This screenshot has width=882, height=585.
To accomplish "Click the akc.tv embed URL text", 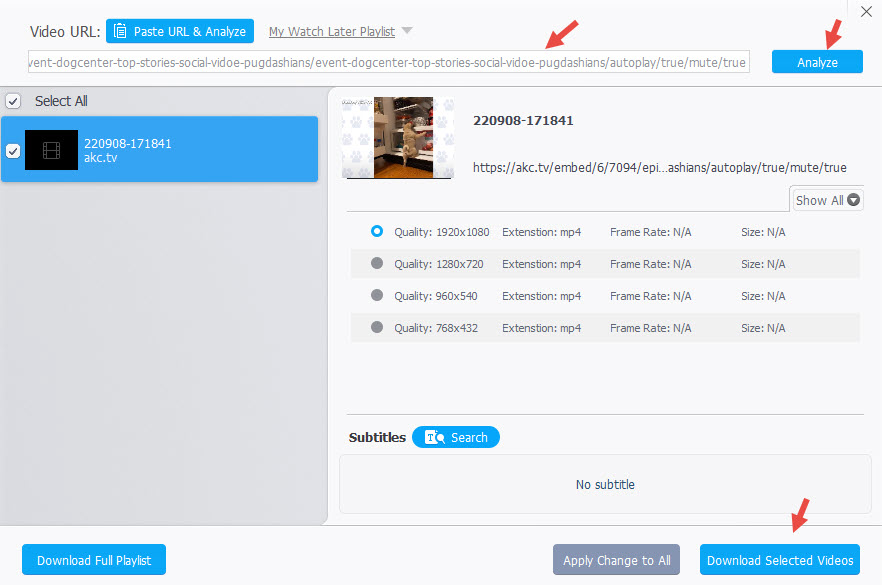I will pyautogui.click(x=659, y=168).
